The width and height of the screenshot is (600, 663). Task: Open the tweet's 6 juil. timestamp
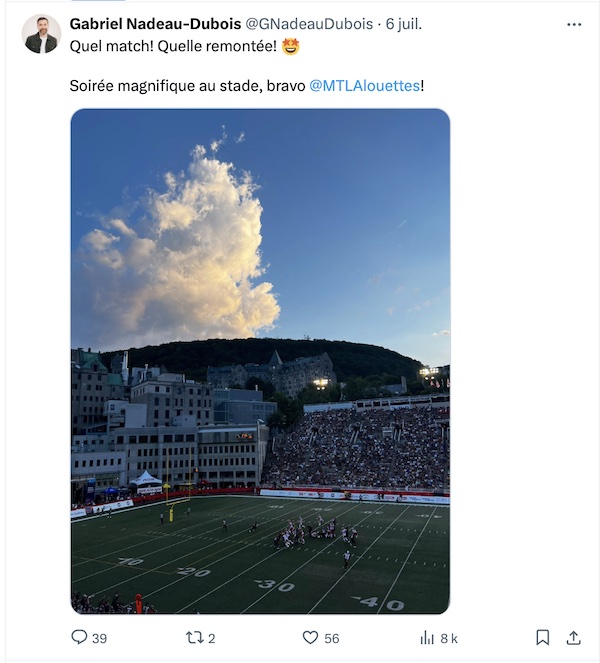pyautogui.click(x=404, y=24)
